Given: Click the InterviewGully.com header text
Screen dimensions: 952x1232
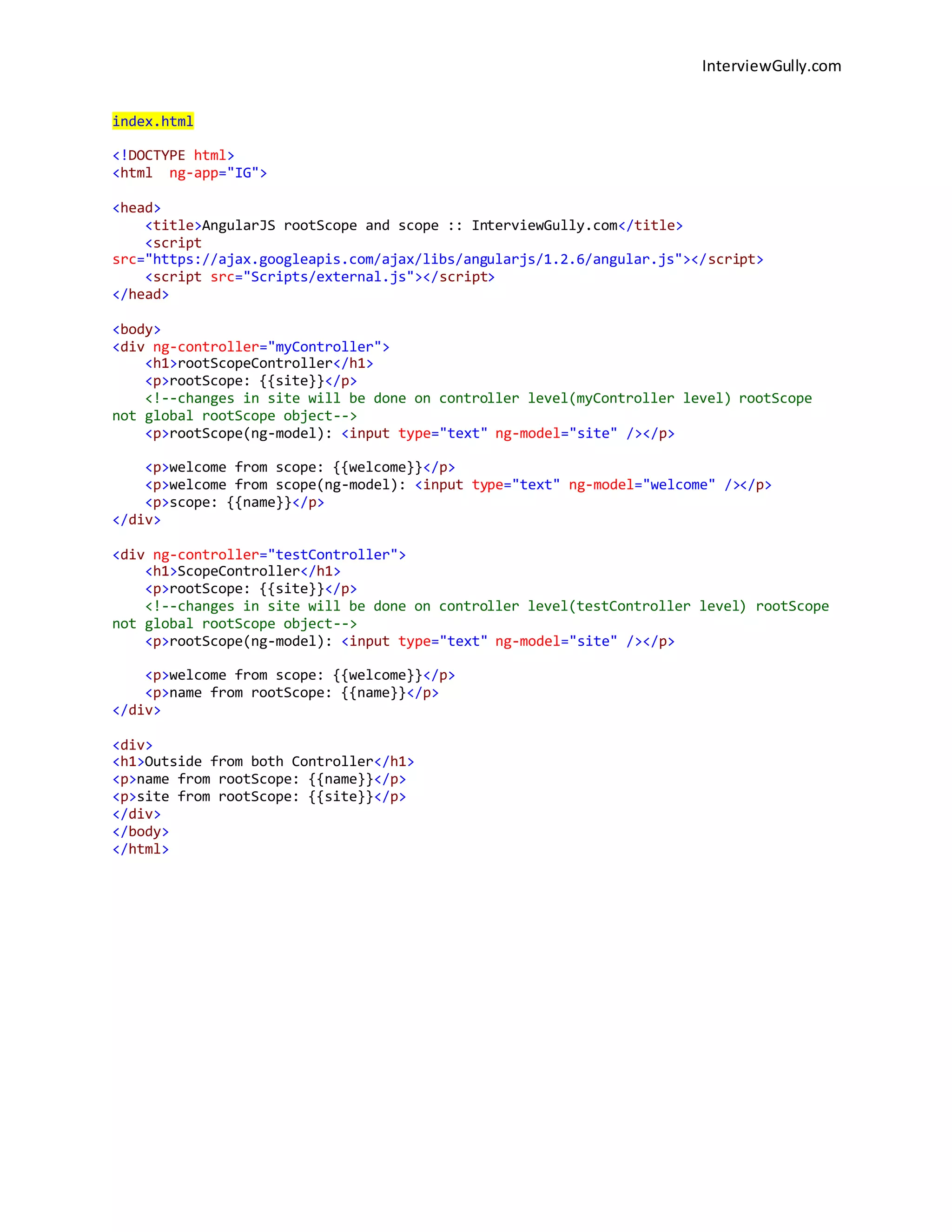Looking at the screenshot, I should coord(771,66).
